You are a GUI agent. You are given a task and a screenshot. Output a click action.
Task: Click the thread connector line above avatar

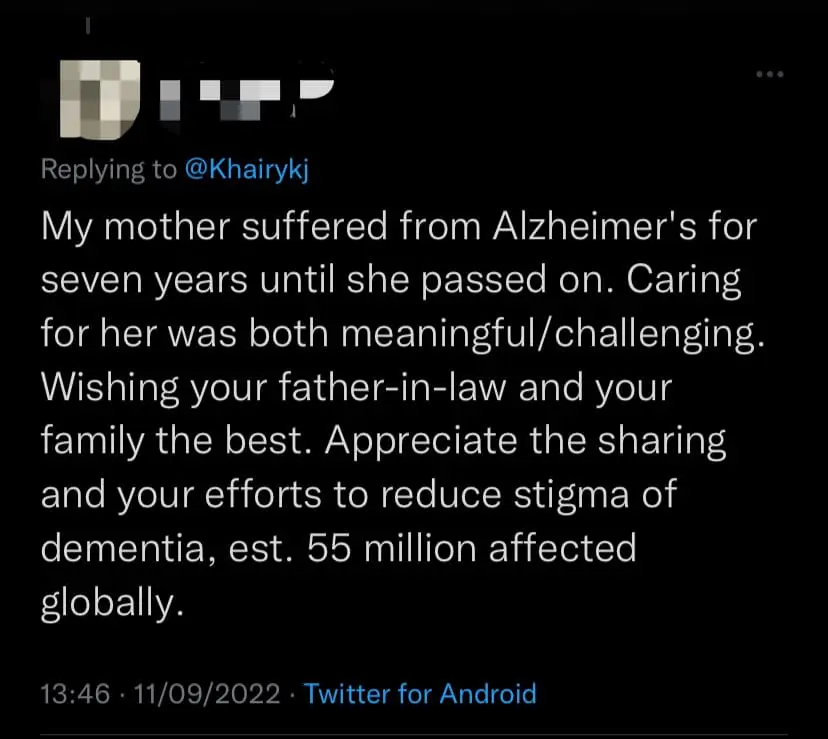pos(86,29)
